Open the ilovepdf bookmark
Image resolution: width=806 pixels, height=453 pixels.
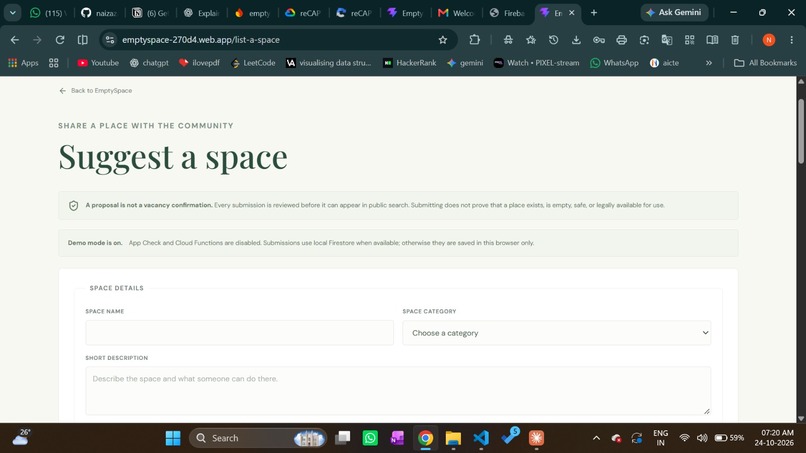click(199, 63)
